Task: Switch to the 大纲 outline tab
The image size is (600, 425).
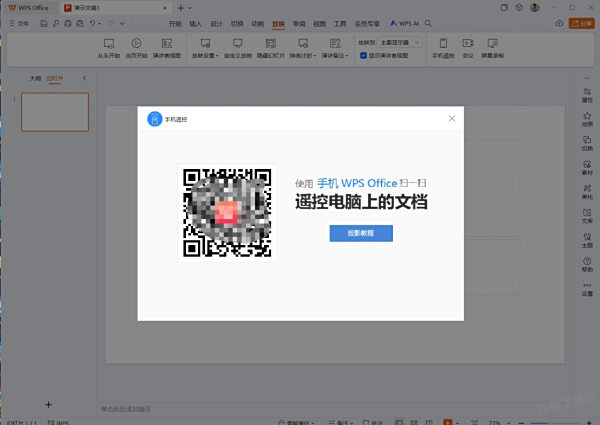Action: (x=35, y=78)
